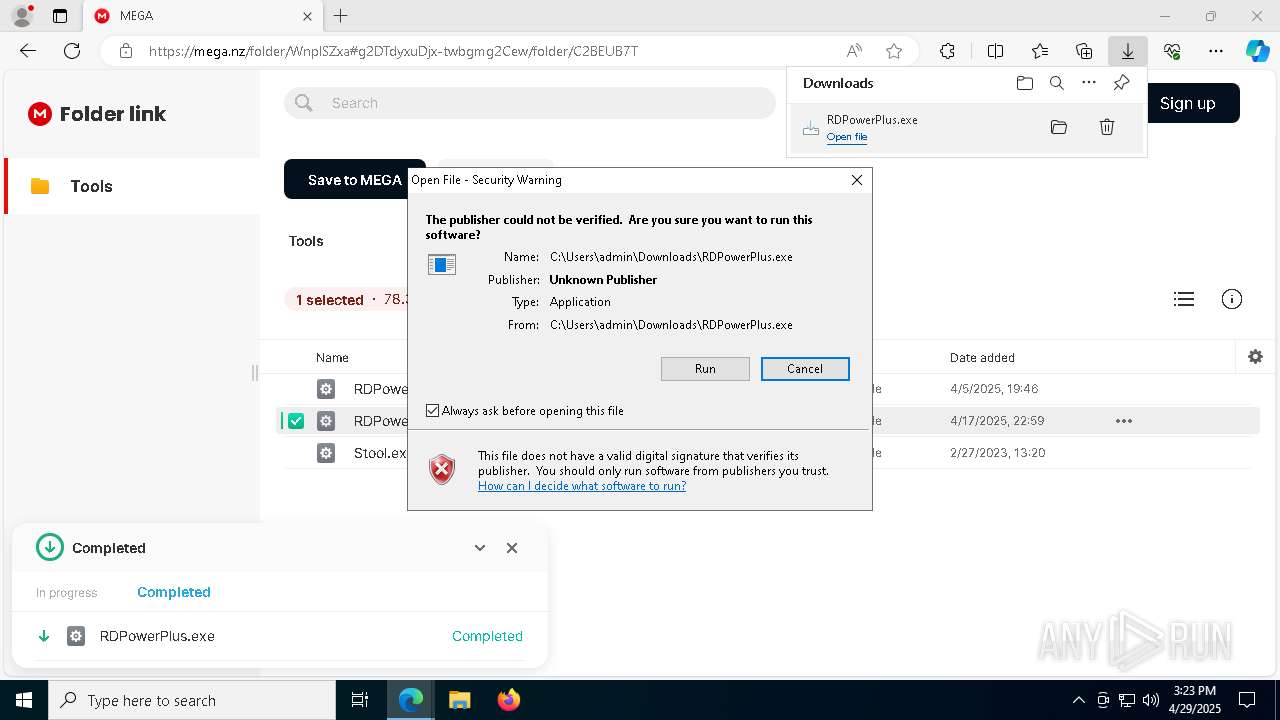Uncheck Always ask before opening this file

coord(432,411)
